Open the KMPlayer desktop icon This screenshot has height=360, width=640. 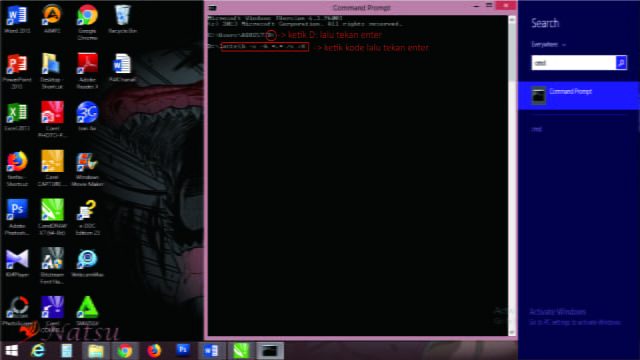(x=17, y=263)
